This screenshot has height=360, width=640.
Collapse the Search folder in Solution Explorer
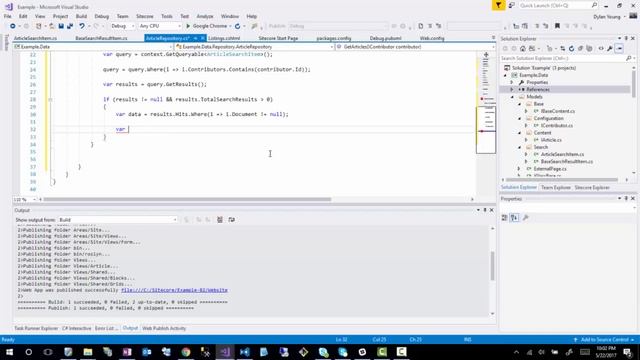click(520, 147)
